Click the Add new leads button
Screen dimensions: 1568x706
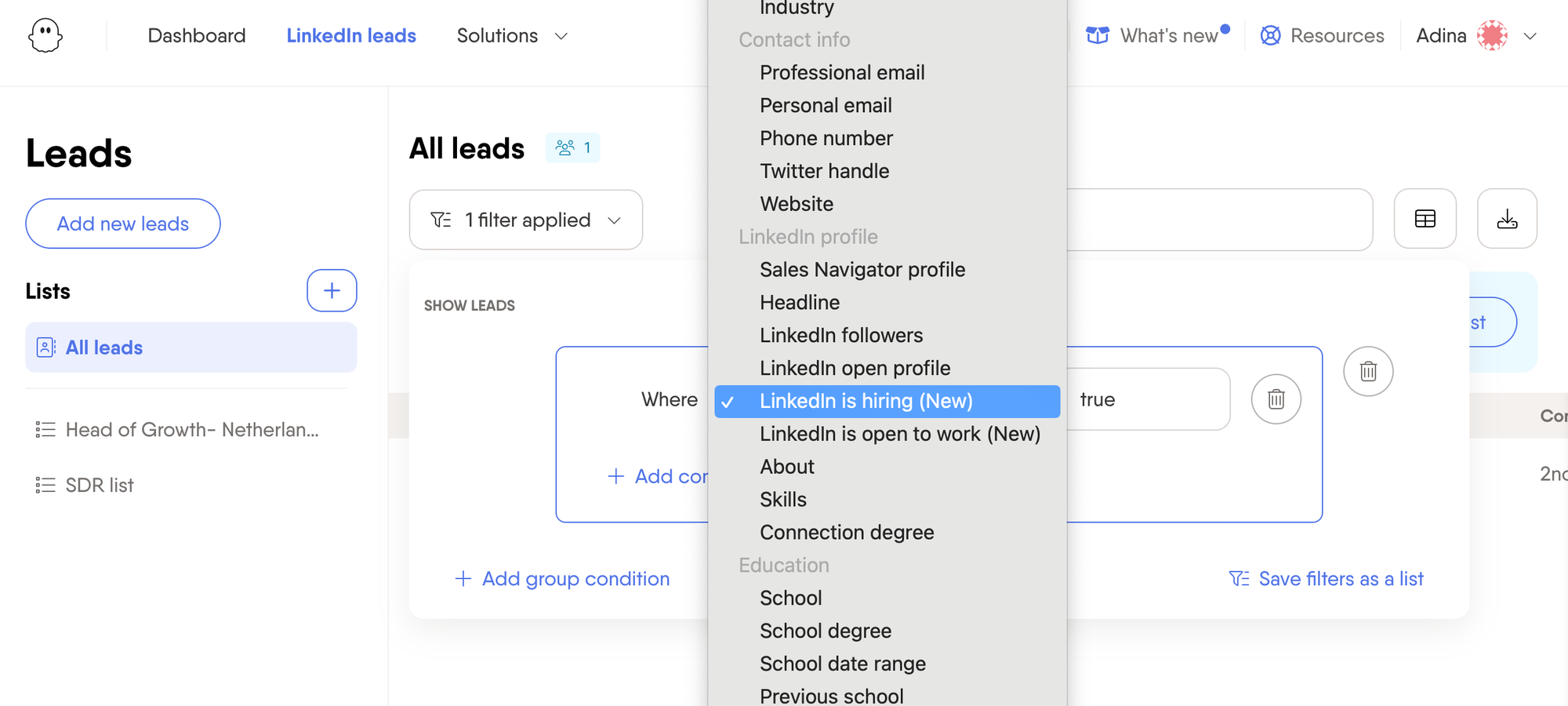(122, 223)
